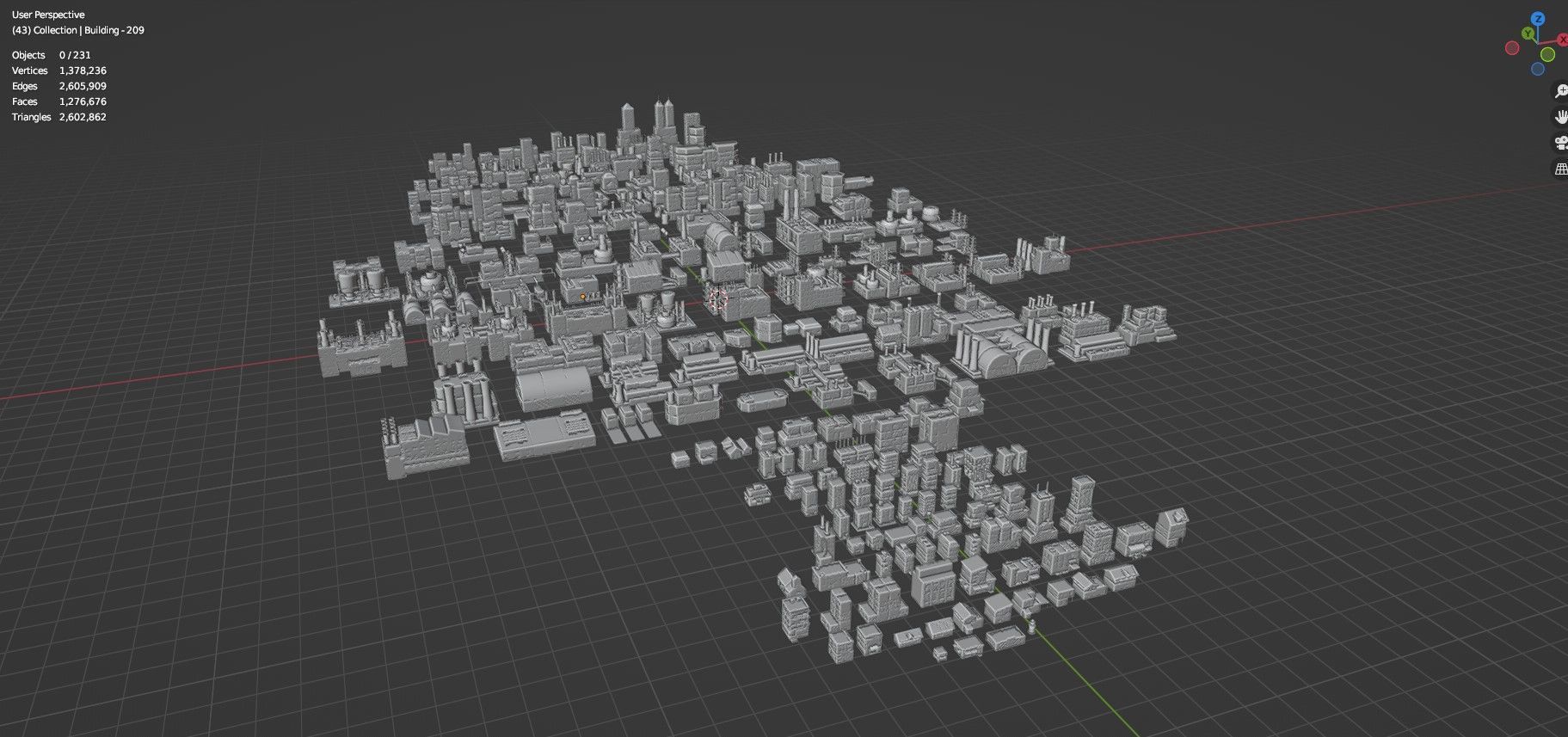Viewport: 1568px width, 737px height.
Task: Toggle the camera view icon
Action: coord(1560,143)
